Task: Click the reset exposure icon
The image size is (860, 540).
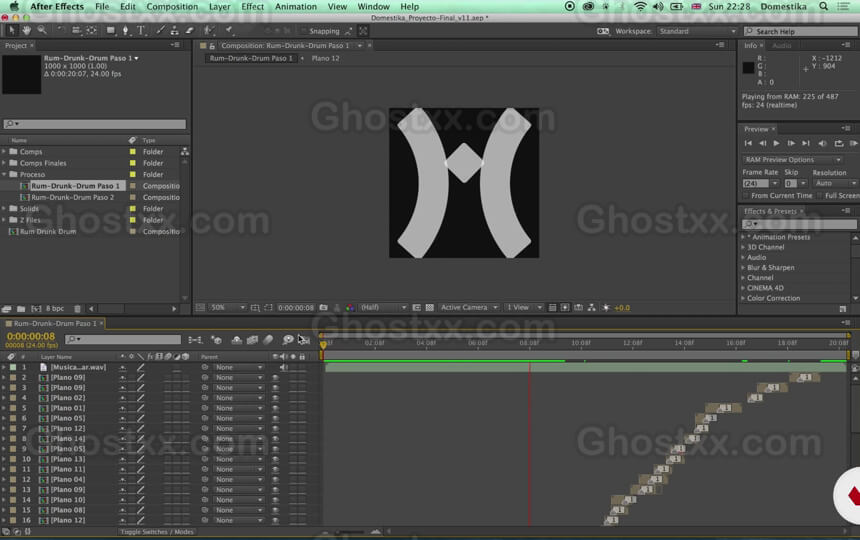Action: (x=606, y=308)
